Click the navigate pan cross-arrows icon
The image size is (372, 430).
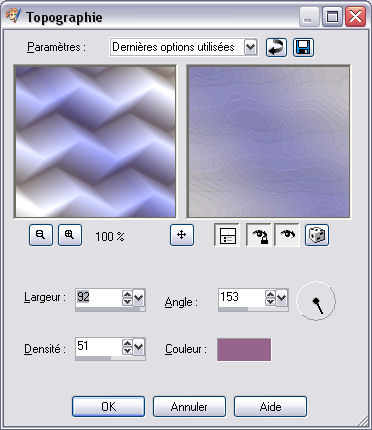pyautogui.click(x=182, y=235)
